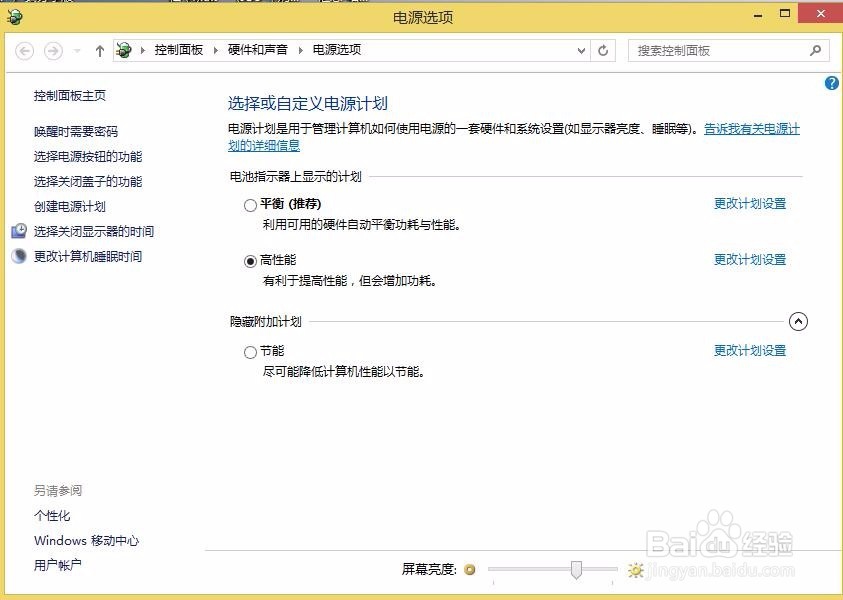Open 选择电源按钮的功能 link
Screen dimensions: 843x600
point(88,156)
